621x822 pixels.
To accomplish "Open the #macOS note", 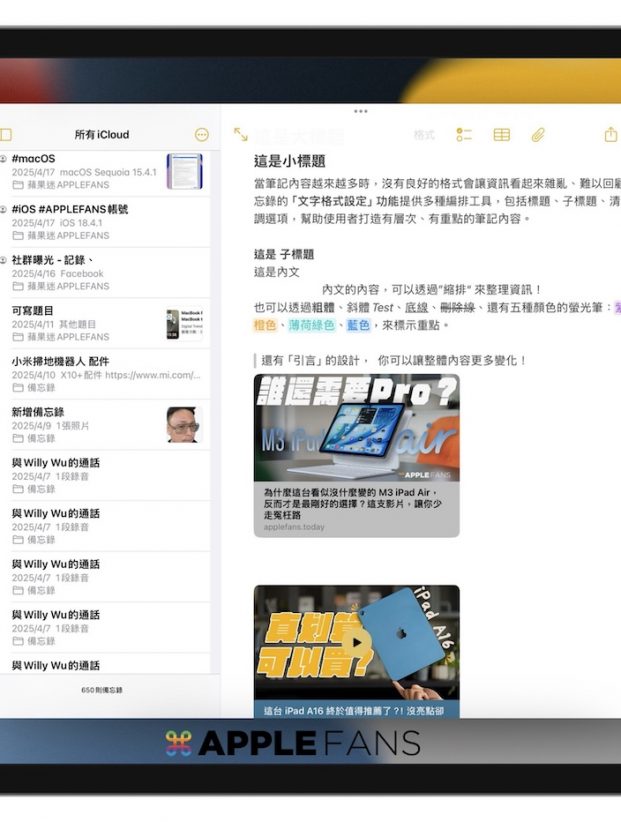I will tap(85, 171).
